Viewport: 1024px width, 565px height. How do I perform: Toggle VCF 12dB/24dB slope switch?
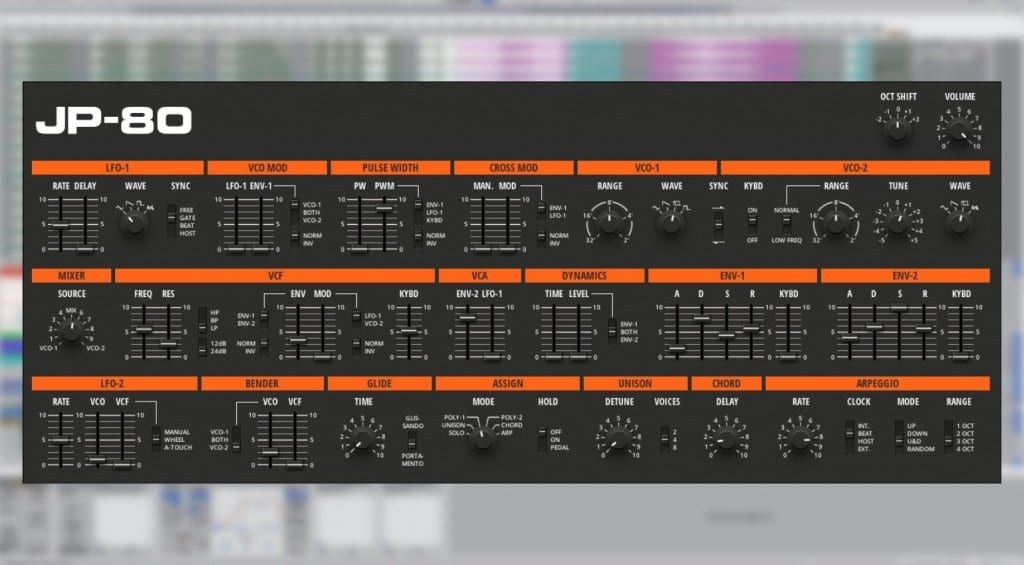(x=202, y=347)
